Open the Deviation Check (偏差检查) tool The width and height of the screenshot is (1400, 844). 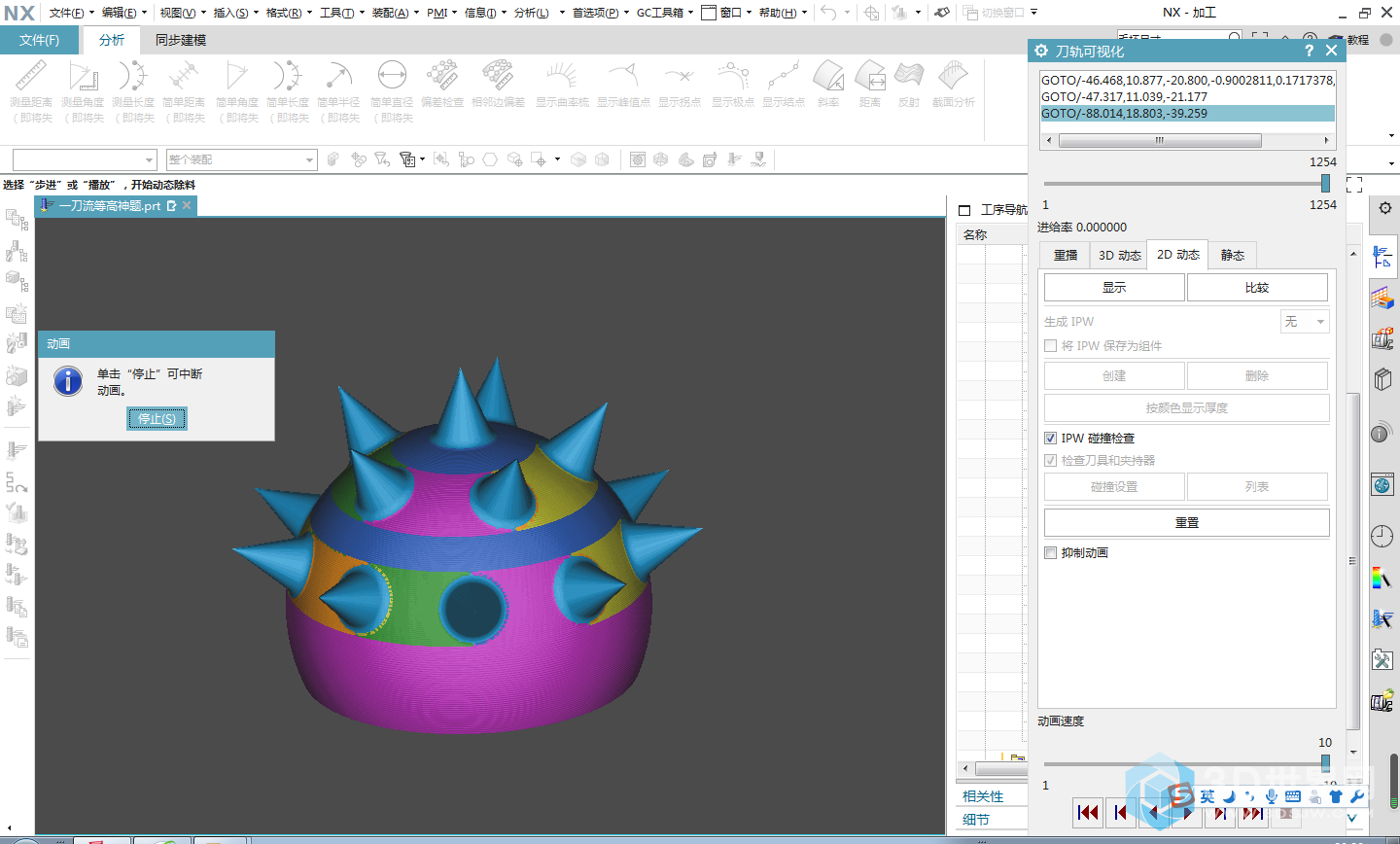442,76
